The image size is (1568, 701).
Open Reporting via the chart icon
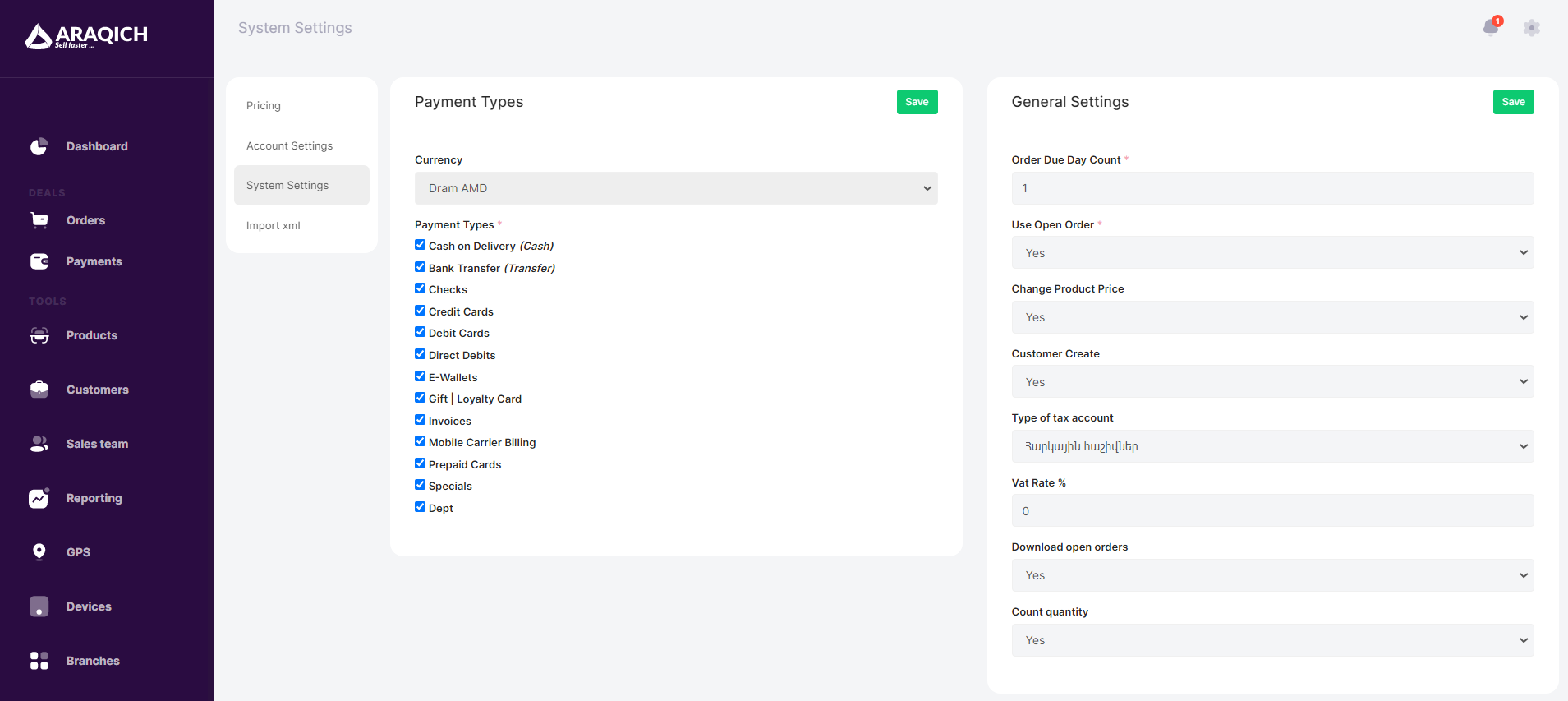[39, 498]
